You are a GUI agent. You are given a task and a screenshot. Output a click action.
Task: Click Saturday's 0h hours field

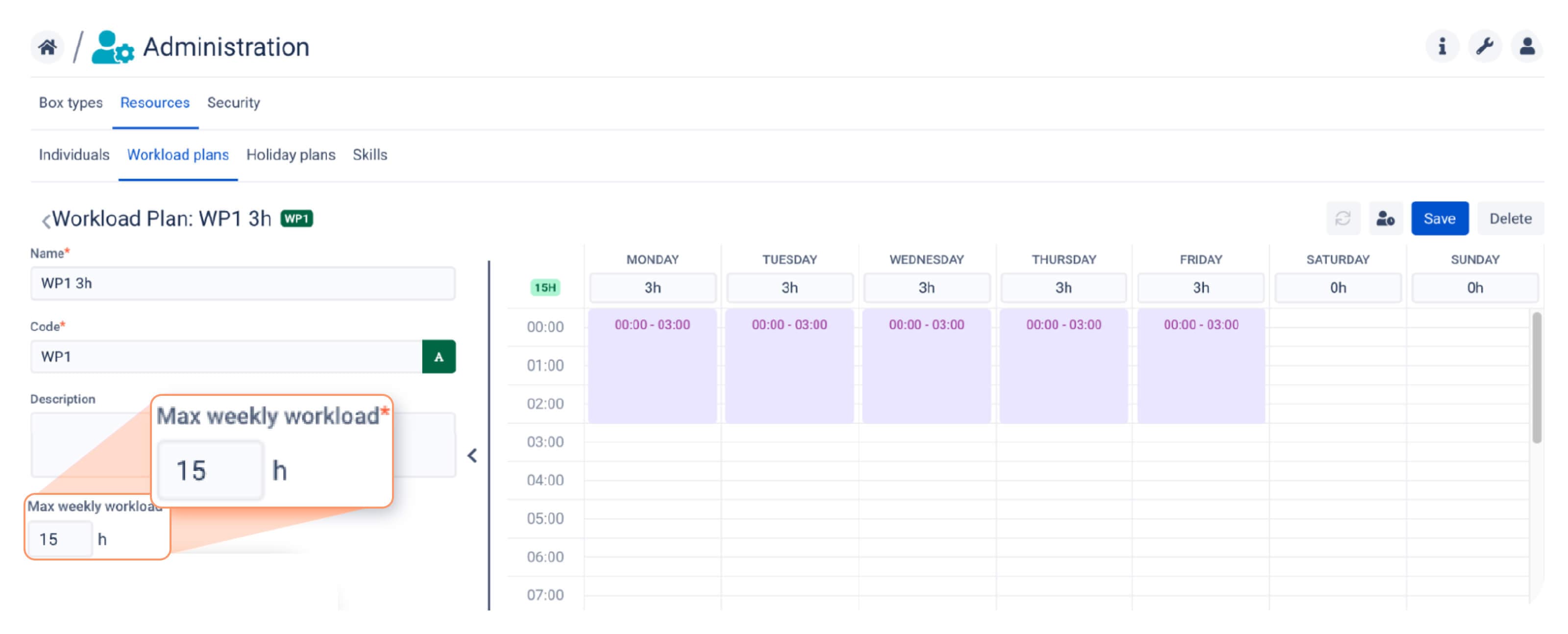(x=1338, y=288)
